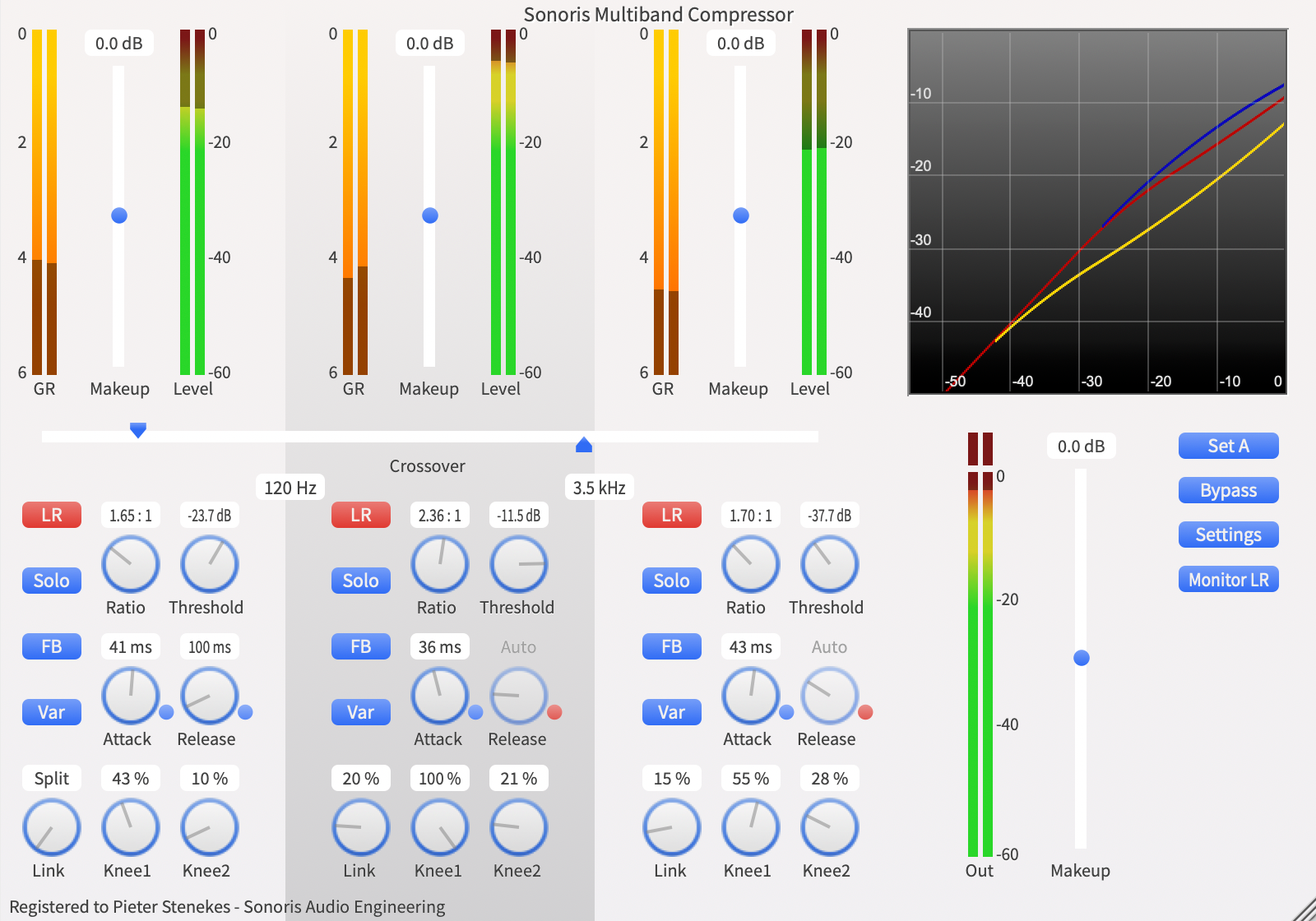Engage the Bypass button
Screen dimensions: 1316x921
(1228, 490)
